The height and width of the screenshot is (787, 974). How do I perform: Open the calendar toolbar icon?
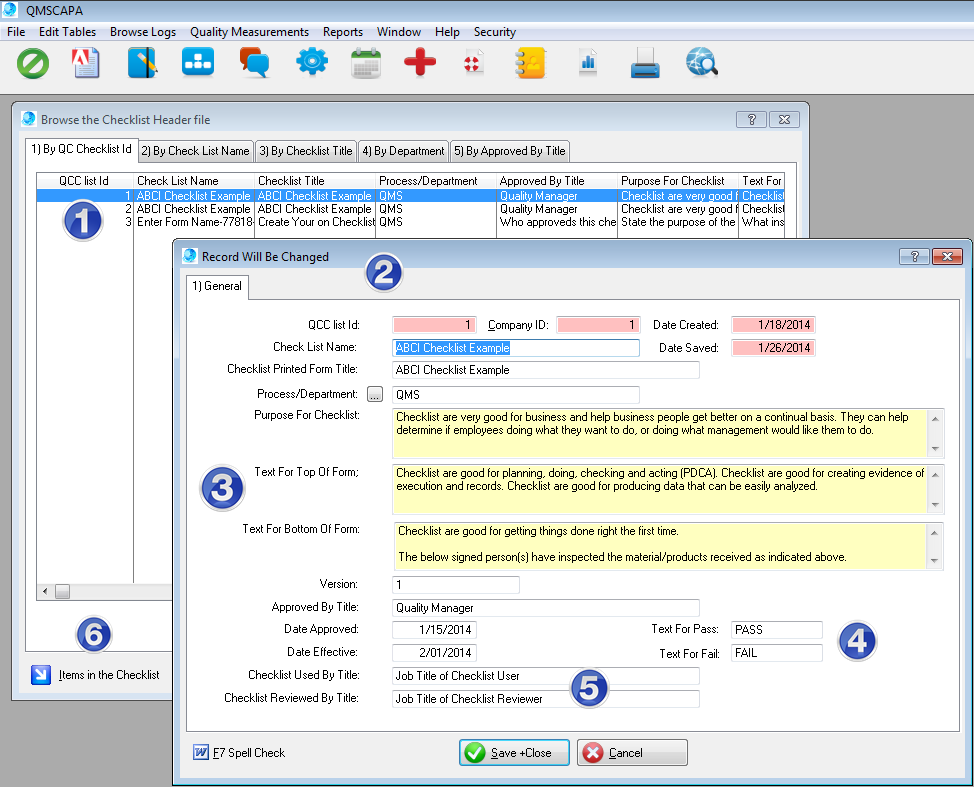tap(365, 64)
